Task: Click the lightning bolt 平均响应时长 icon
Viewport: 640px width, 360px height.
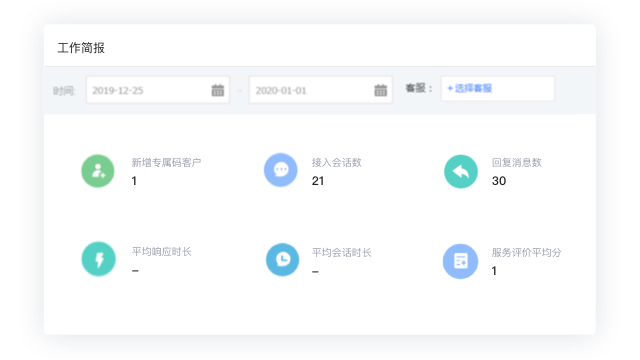Action: point(98,259)
